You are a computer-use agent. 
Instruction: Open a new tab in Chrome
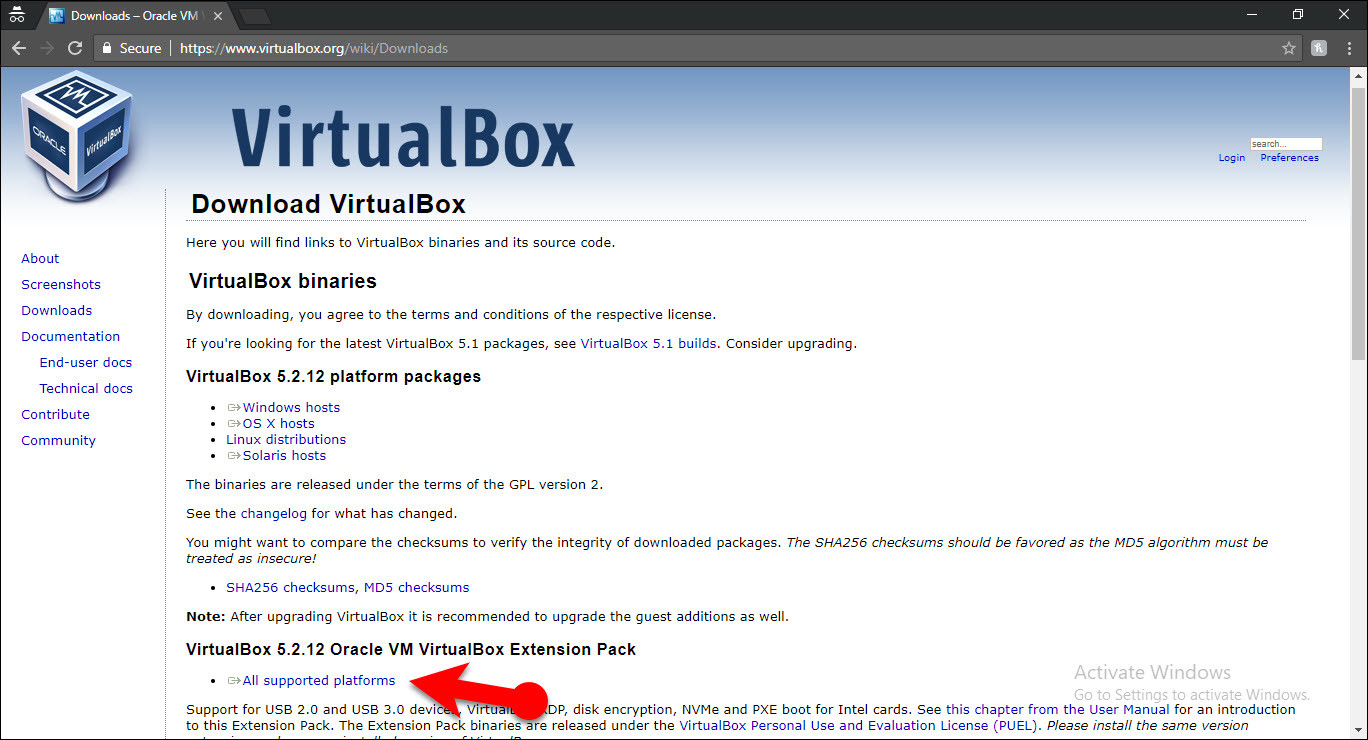tap(254, 16)
